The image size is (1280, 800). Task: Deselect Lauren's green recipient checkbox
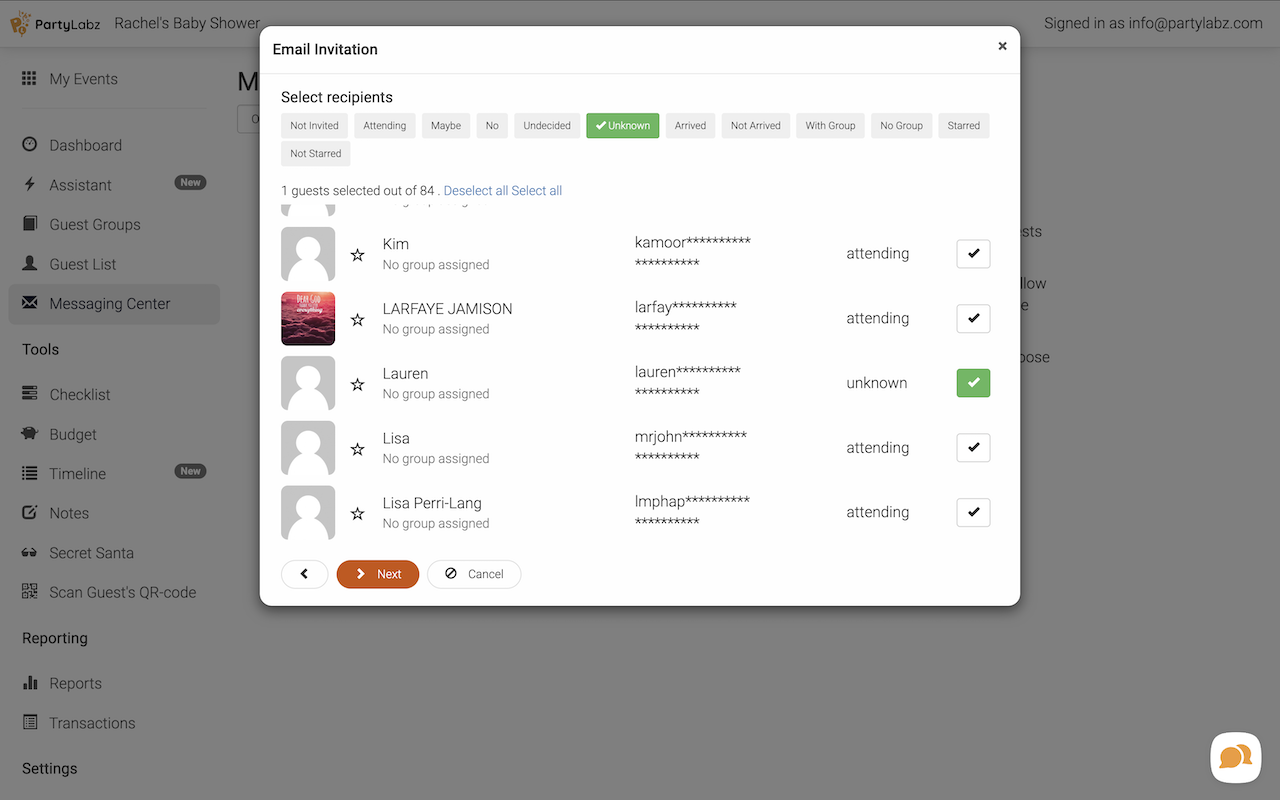tap(973, 383)
